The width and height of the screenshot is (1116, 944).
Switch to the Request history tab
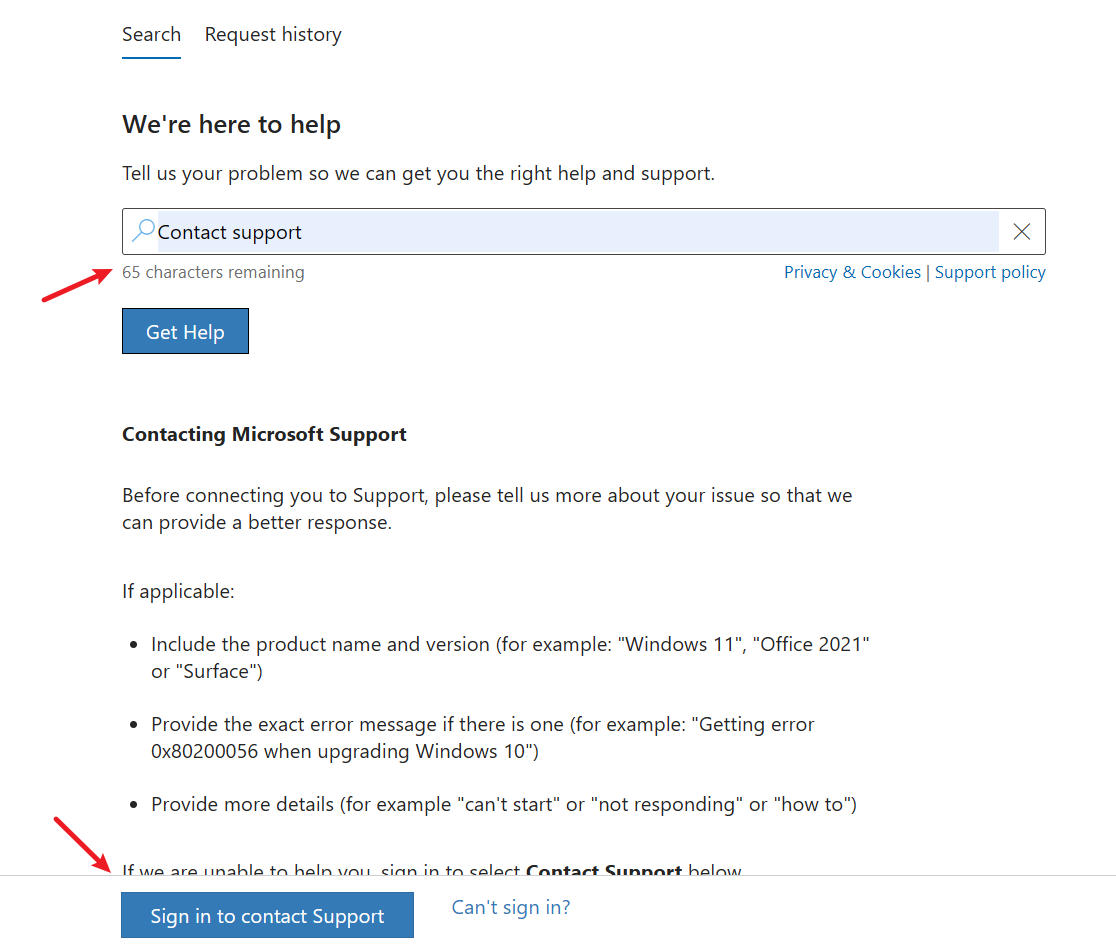[273, 34]
